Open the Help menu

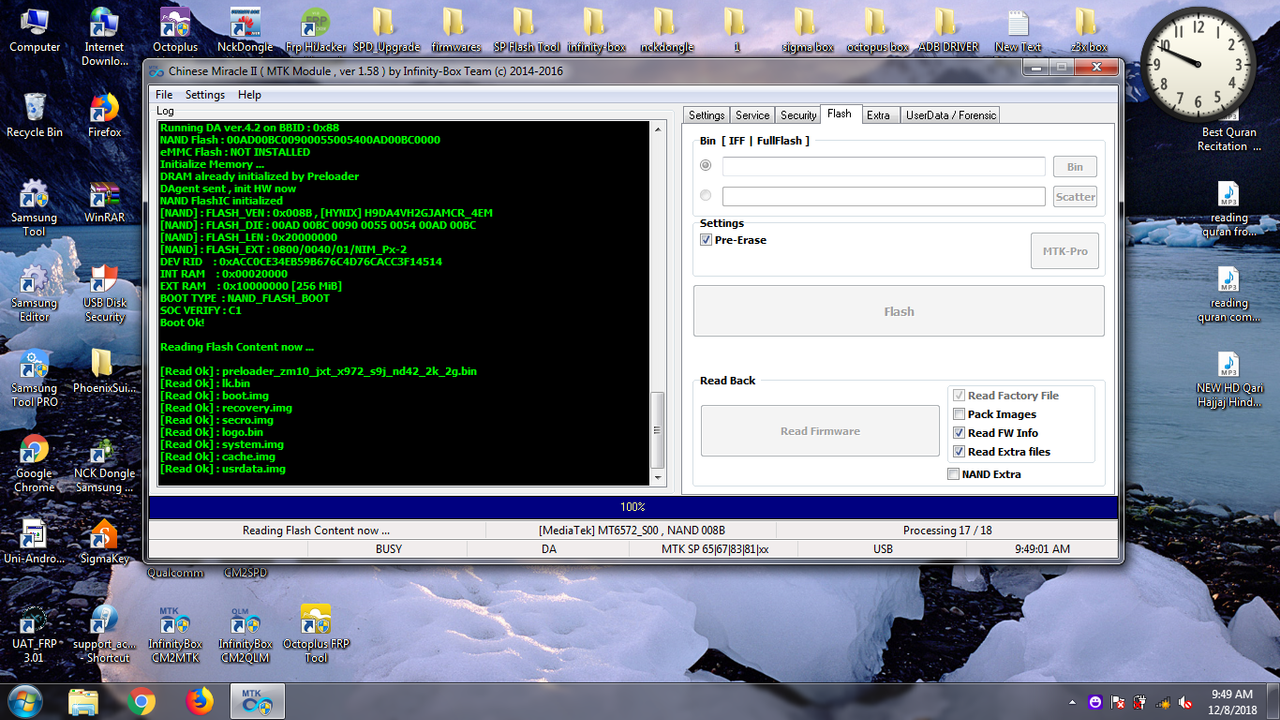tap(249, 95)
